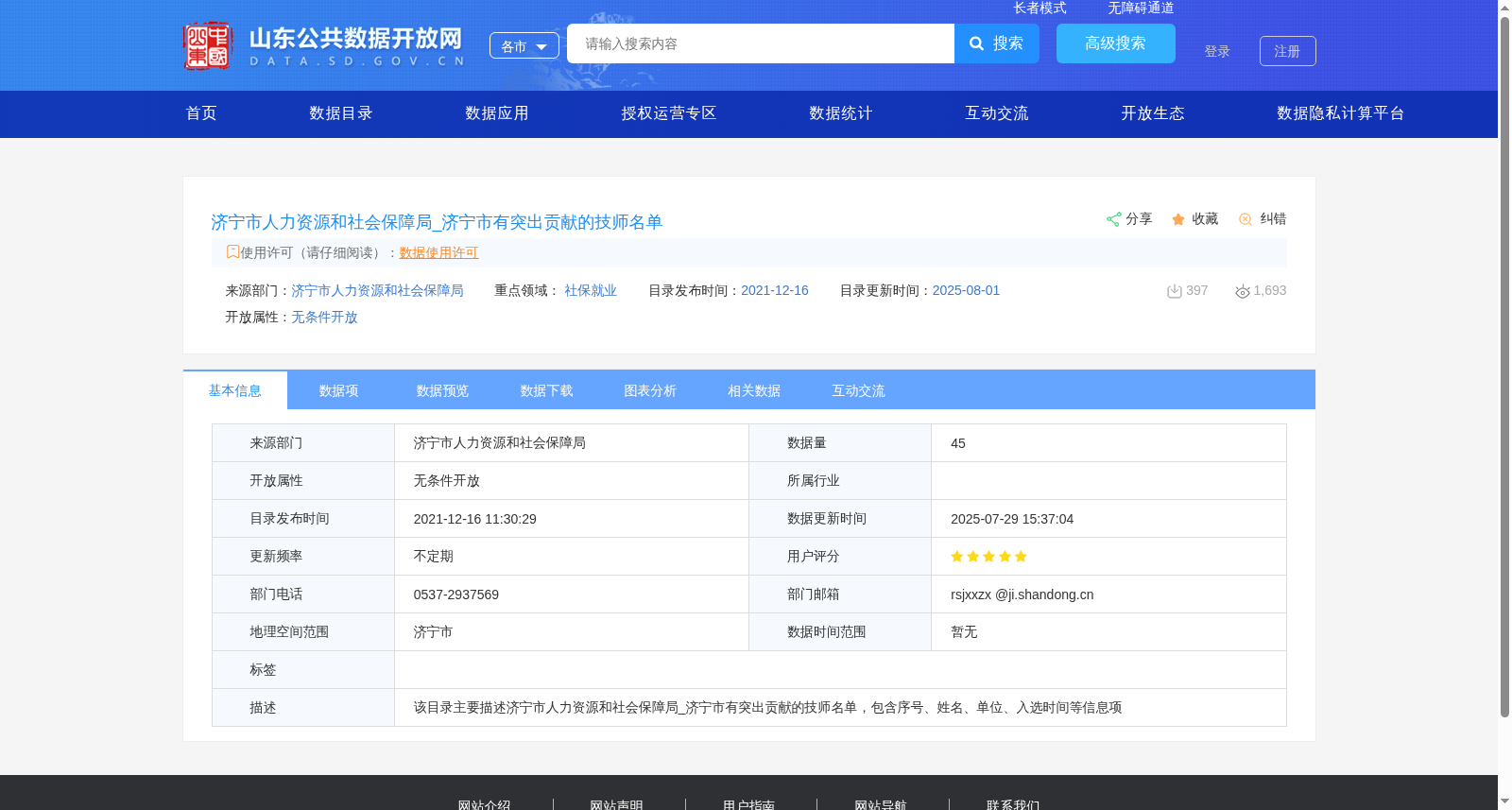Click the data volume value 45

[958, 443]
